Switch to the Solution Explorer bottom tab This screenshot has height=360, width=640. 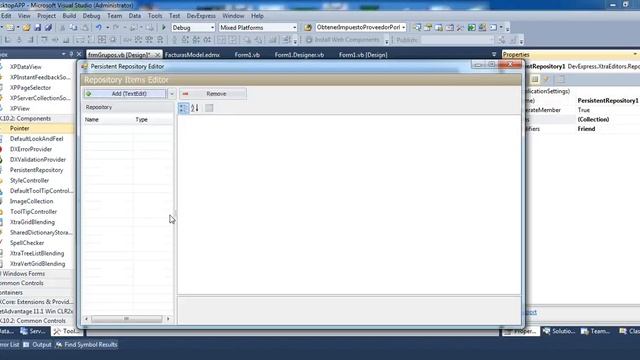(x=559, y=331)
